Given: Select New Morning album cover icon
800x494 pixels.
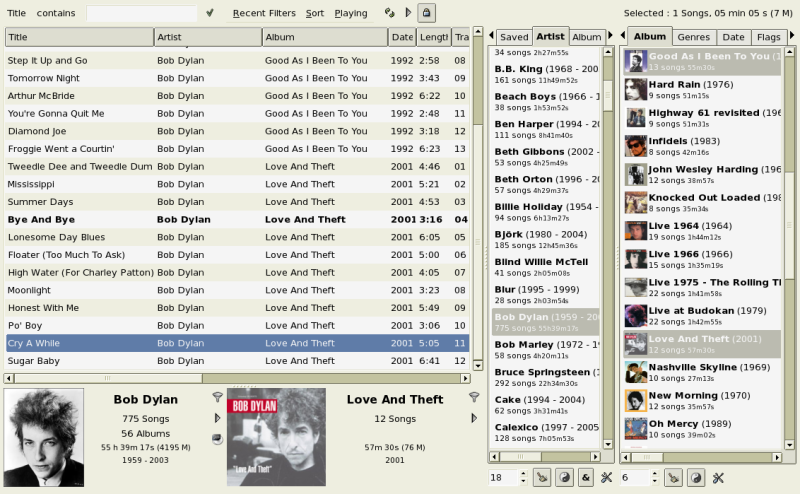Looking at the screenshot, I should (x=636, y=401).
